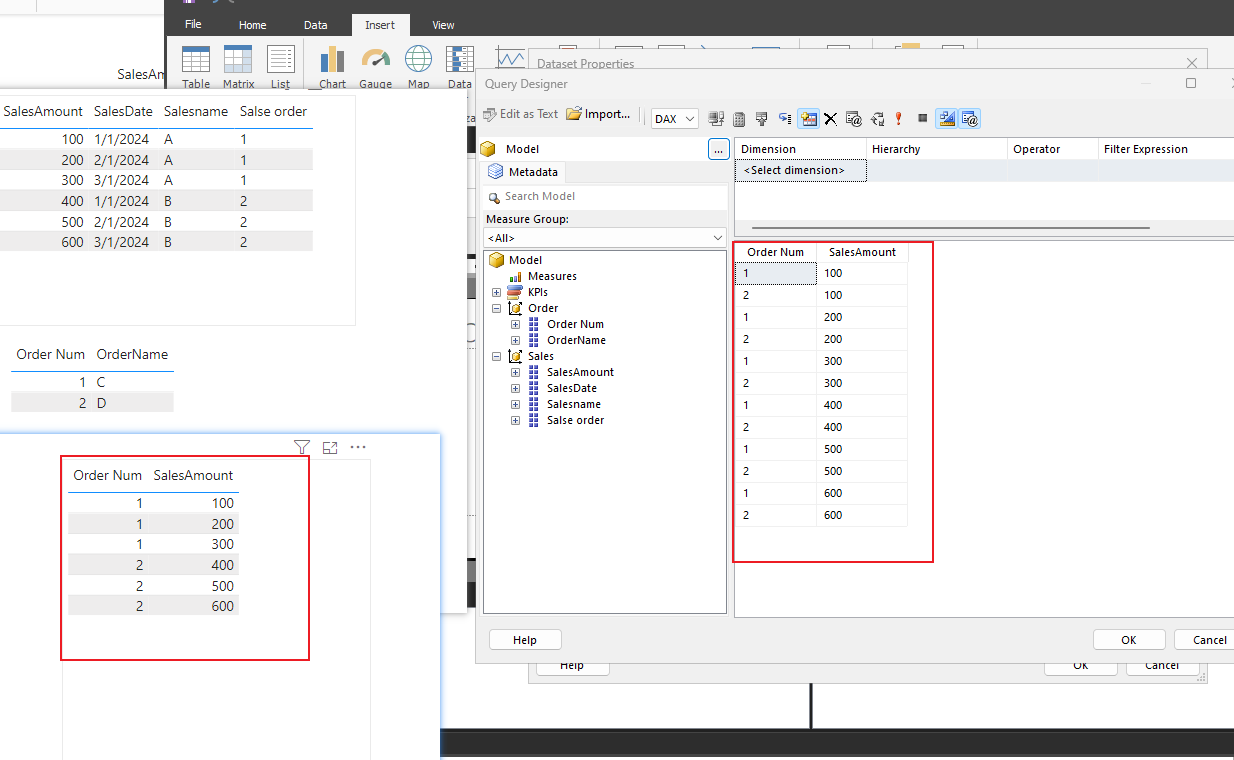The height and width of the screenshot is (760, 1234).
Task: Select the Salse order tree item
Action: click(575, 420)
